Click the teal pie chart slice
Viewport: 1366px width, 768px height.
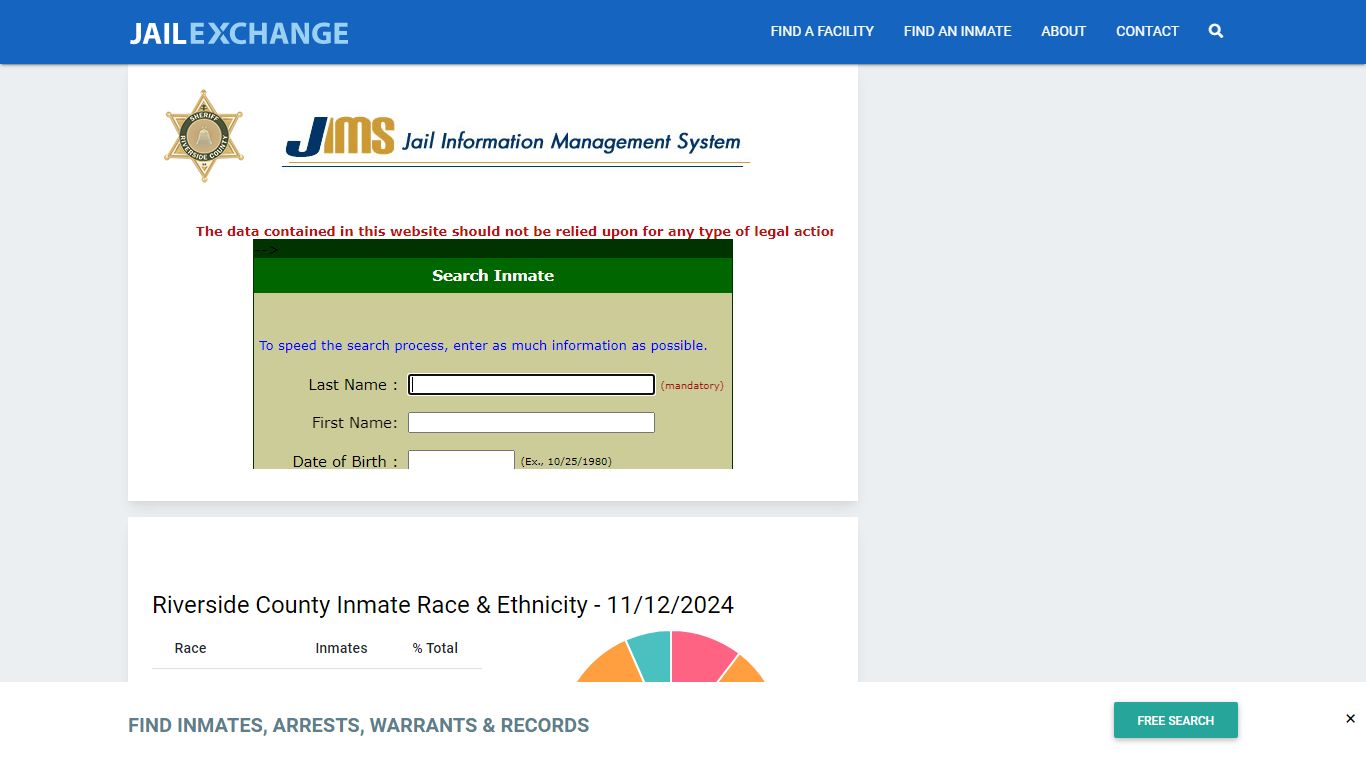pyautogui.click(x=652, y=655)
